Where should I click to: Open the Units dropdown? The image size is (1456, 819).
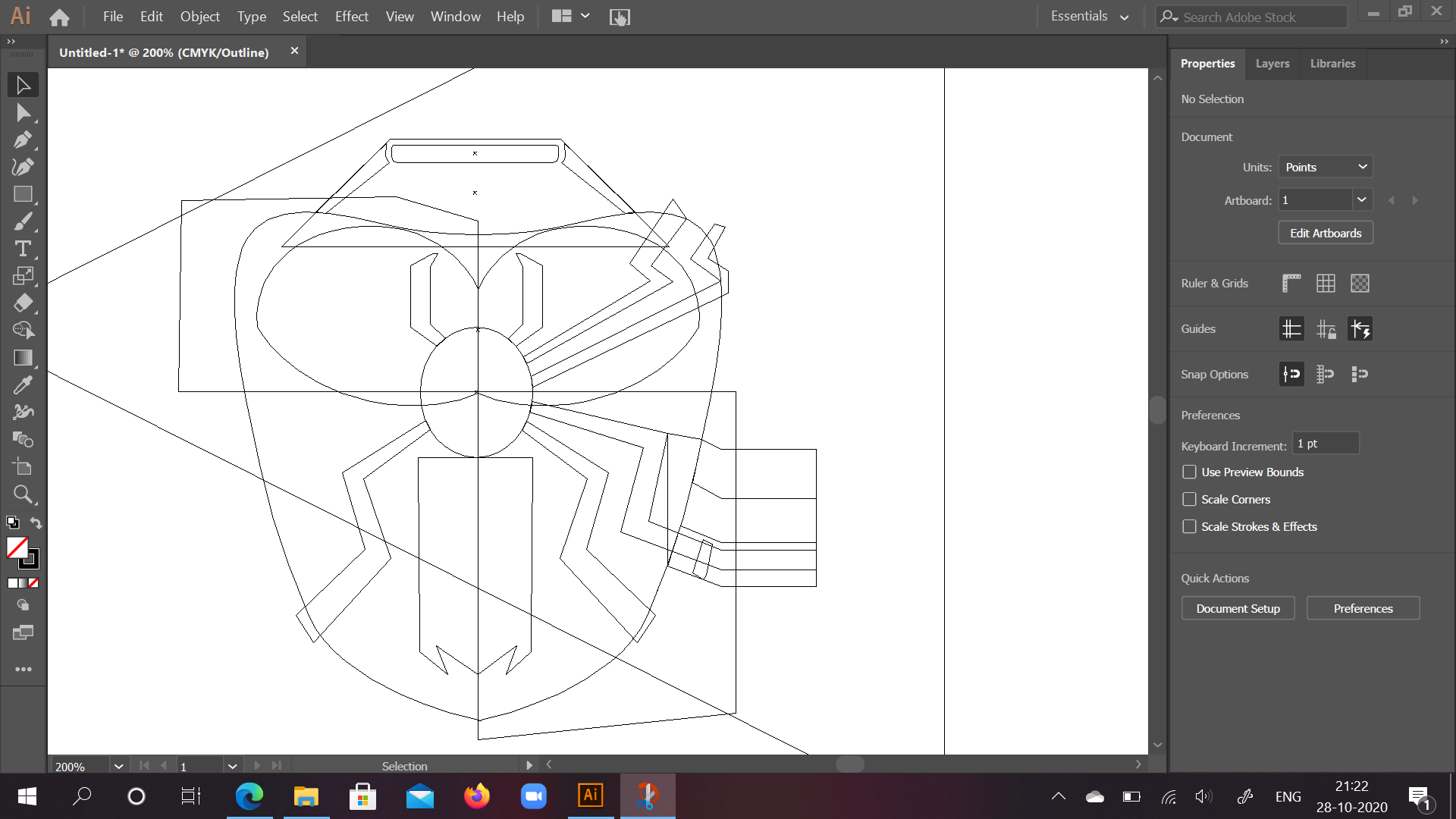click(1326, 167)
